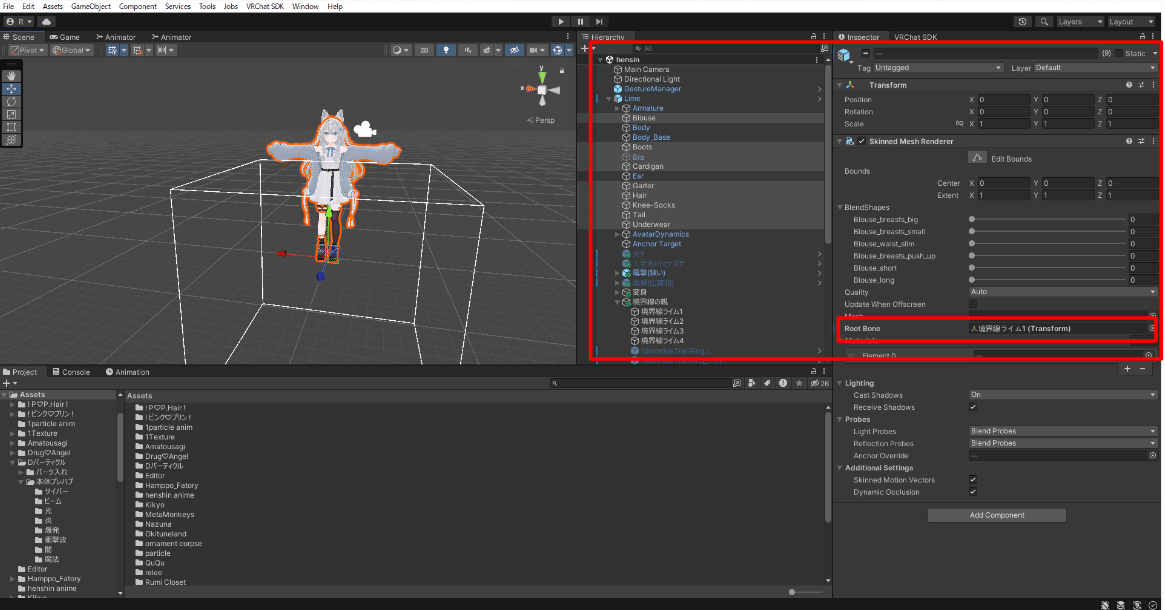Open shading mode draw dropdown

coord(400,50)
